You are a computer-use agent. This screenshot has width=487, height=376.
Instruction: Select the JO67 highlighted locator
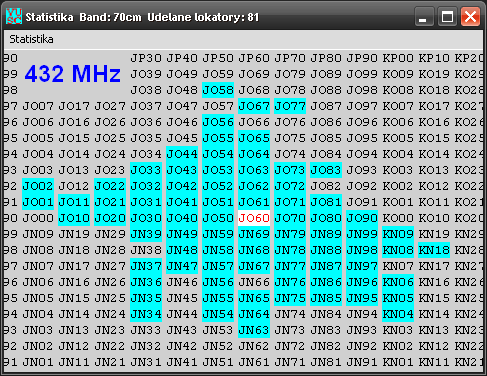(x=254, y=106)
